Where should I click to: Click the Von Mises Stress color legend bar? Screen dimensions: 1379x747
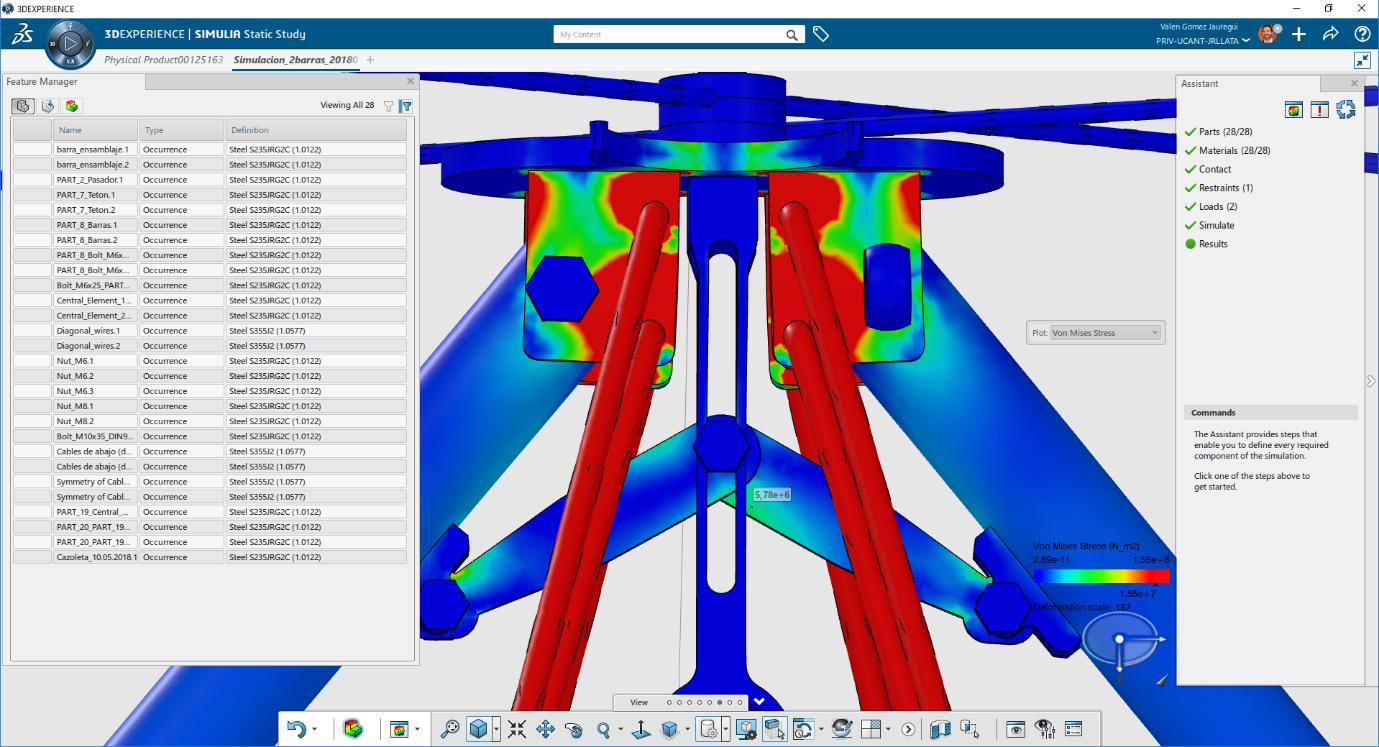point(1101,576)
